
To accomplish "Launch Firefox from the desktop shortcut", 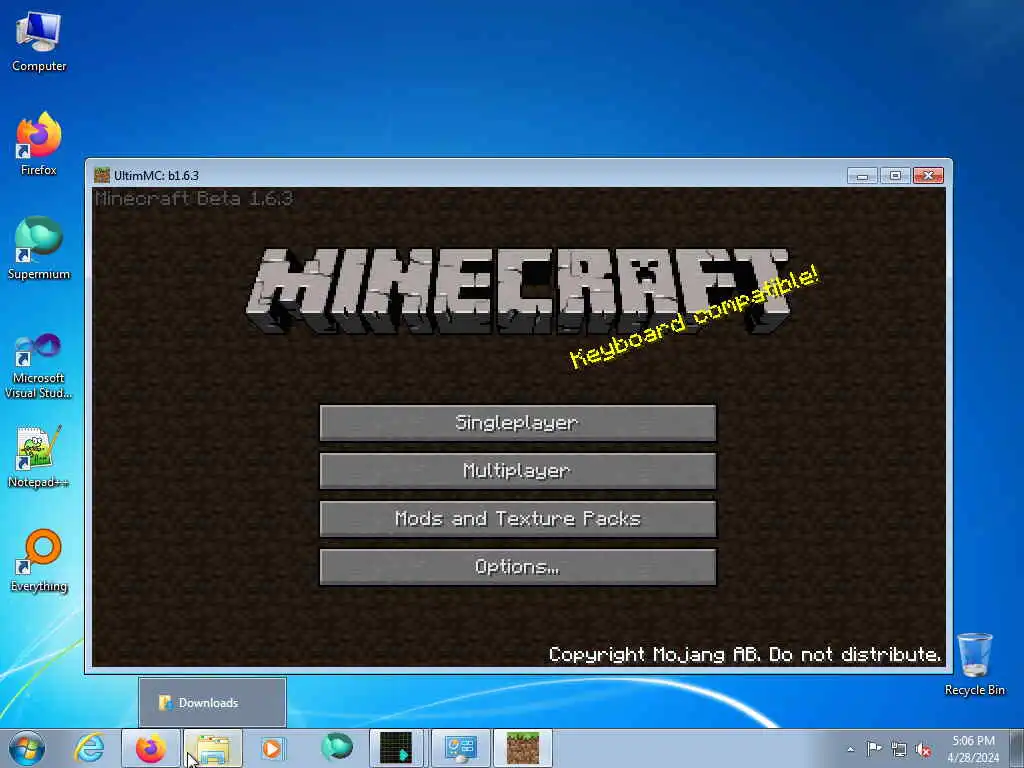I will click(39, 144).
